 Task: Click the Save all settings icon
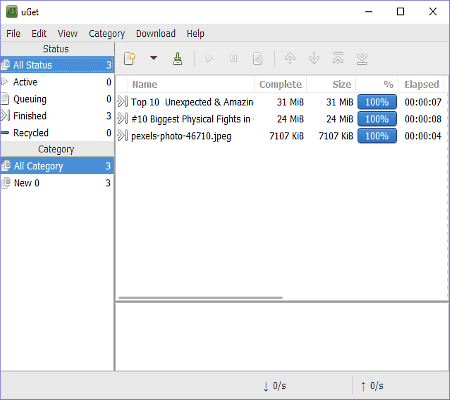coord(177,59)
